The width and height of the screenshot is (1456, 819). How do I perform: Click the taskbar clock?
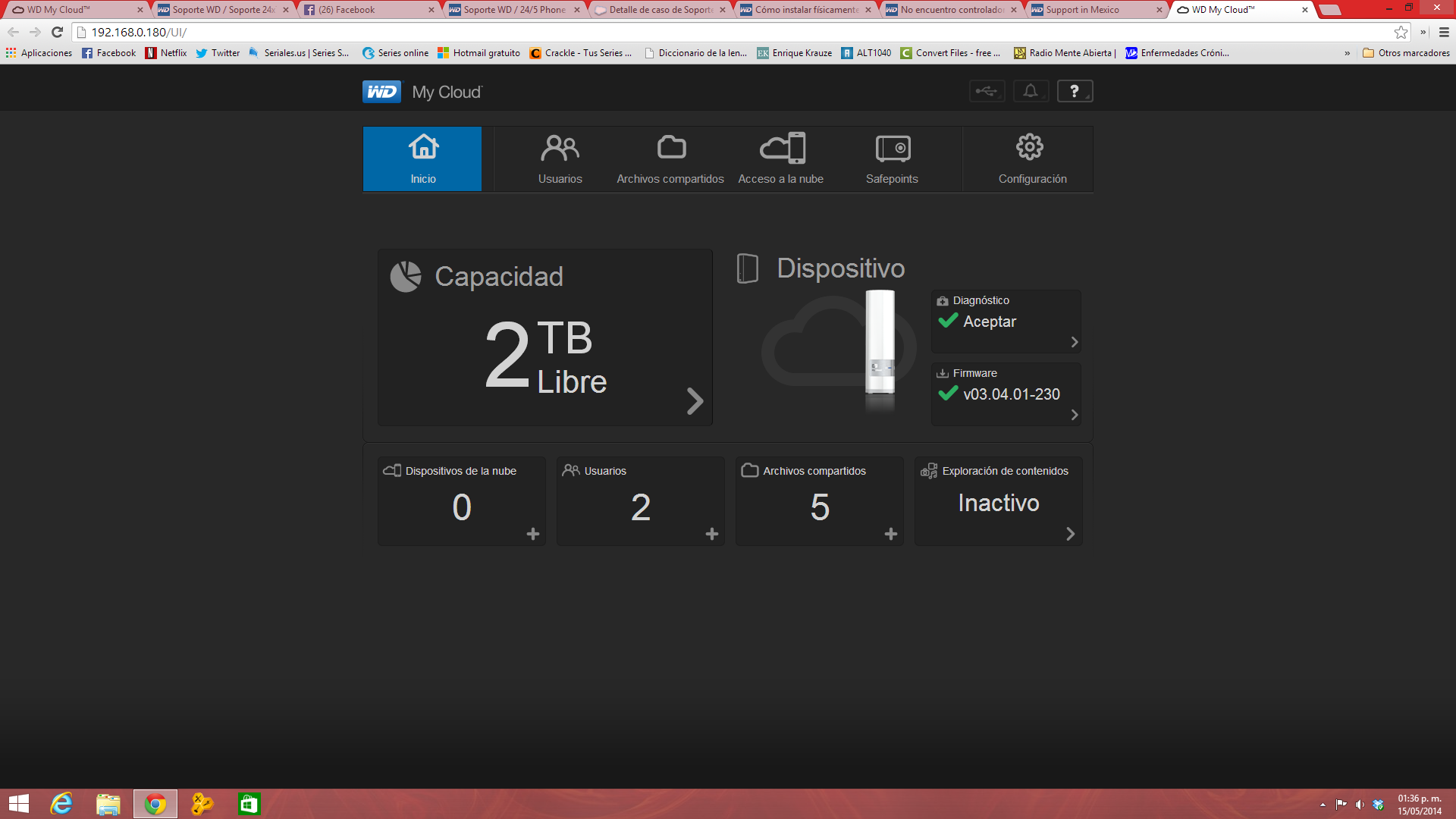point(1420,805)
